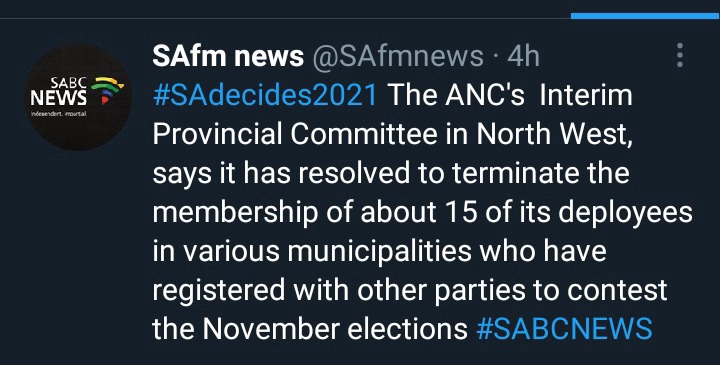The height and width of the screenshot is (365, 720).
Task: Open the SAfm news display name
Action: [228, 56]
